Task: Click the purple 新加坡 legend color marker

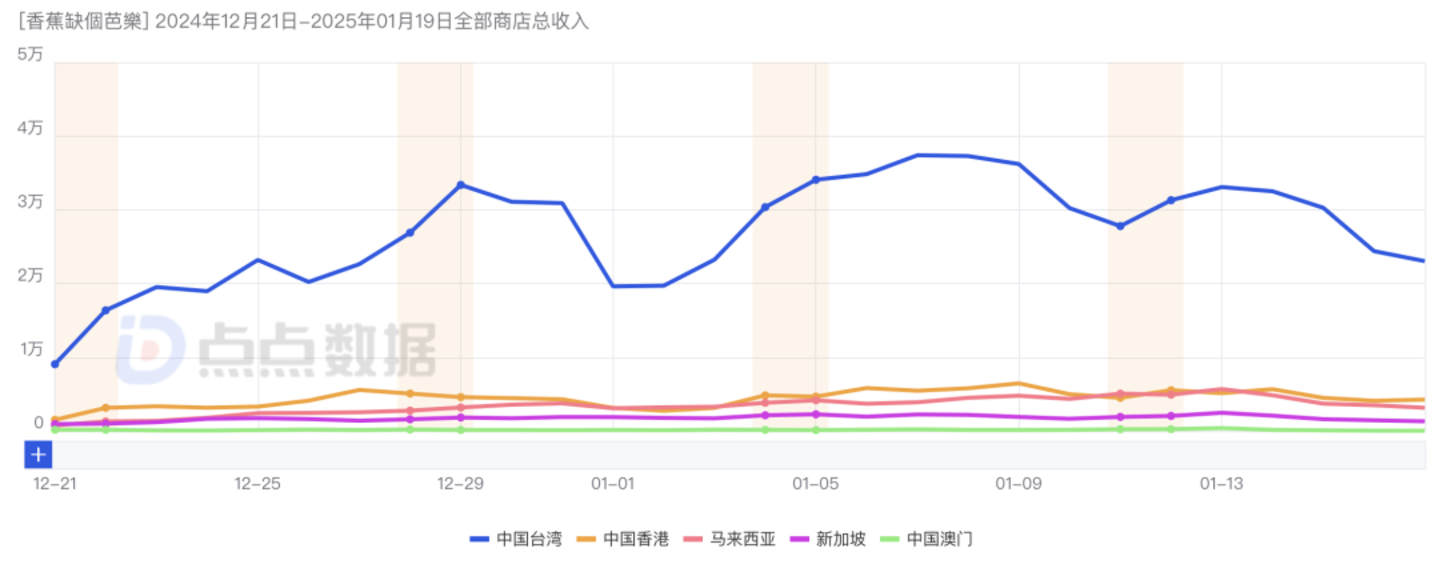Action: tap(802, 539)
